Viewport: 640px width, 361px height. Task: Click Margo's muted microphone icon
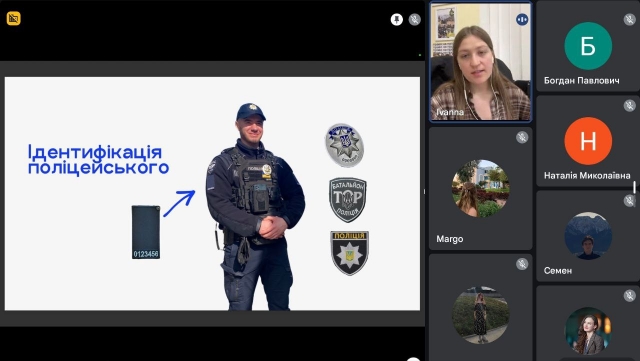click(522, 137)
